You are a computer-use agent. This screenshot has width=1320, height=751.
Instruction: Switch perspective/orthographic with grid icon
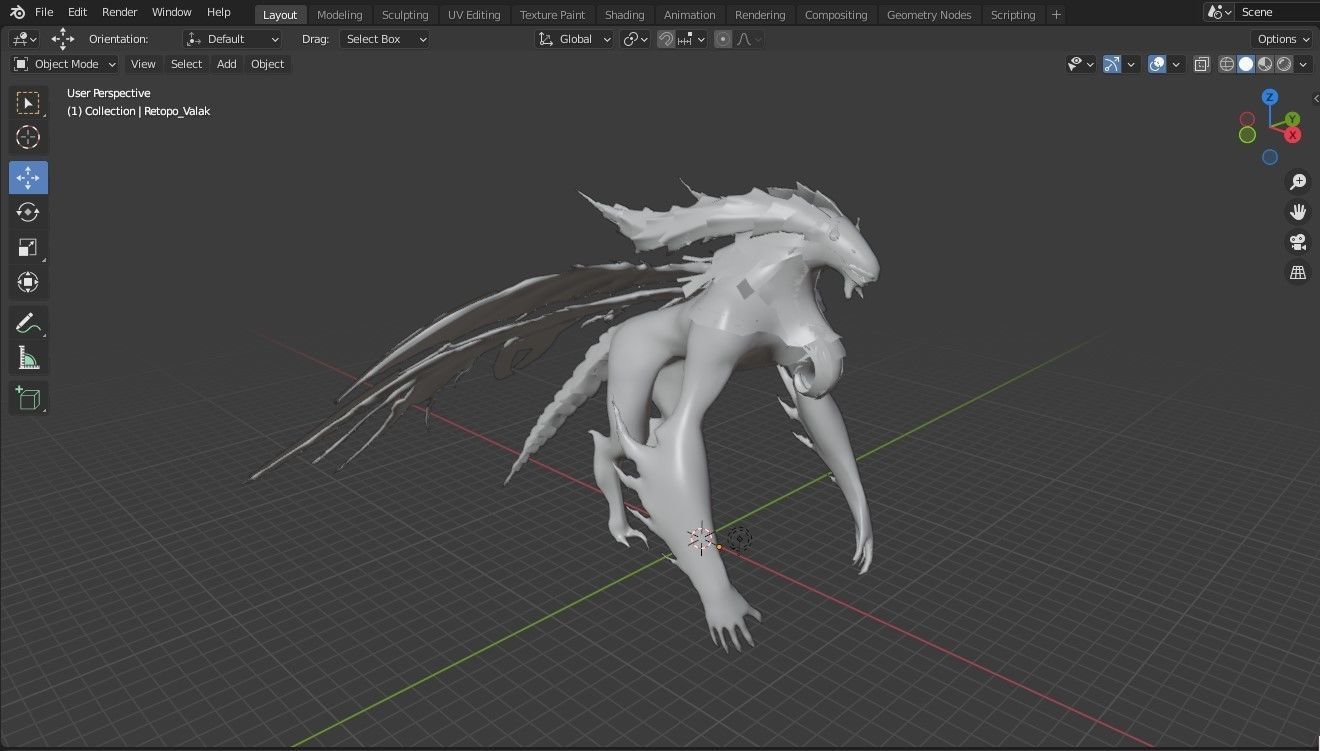tap(1298, 272)
